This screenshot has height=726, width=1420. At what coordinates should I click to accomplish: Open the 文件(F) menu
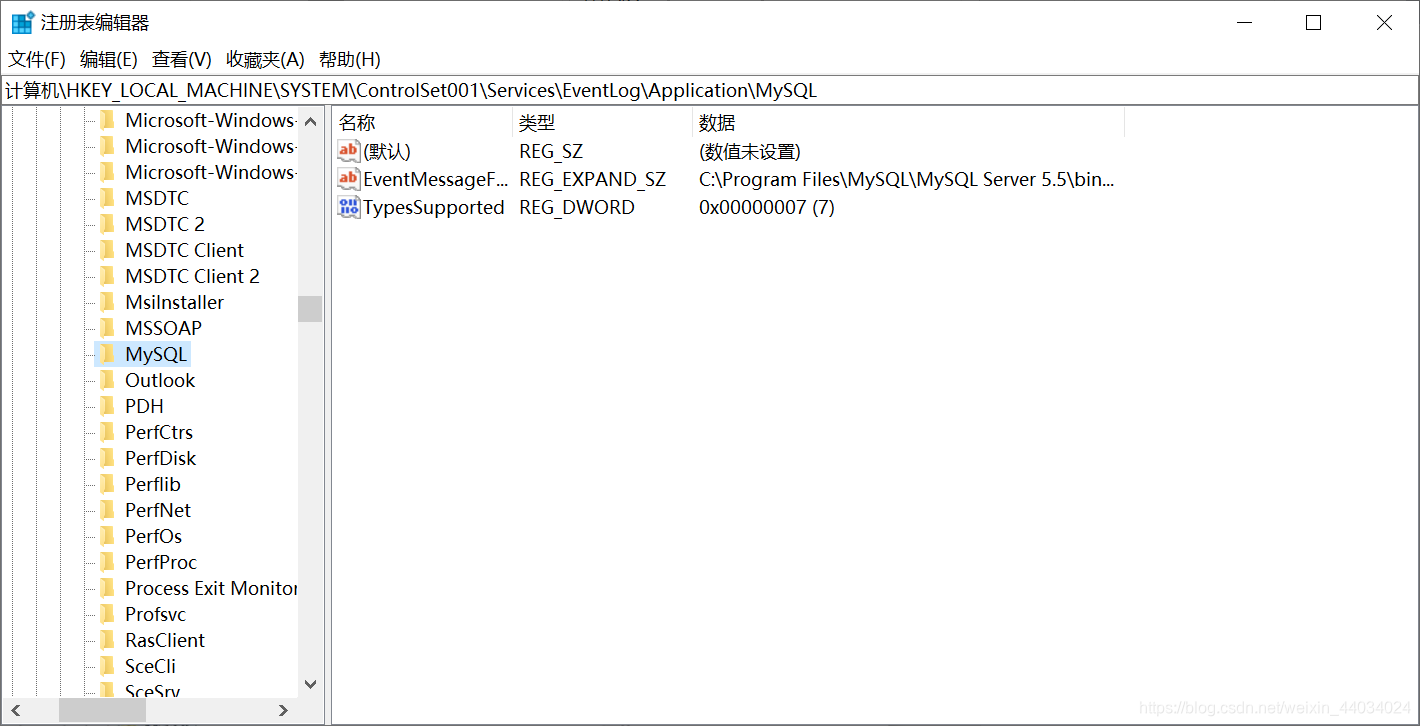pos(37,59)
